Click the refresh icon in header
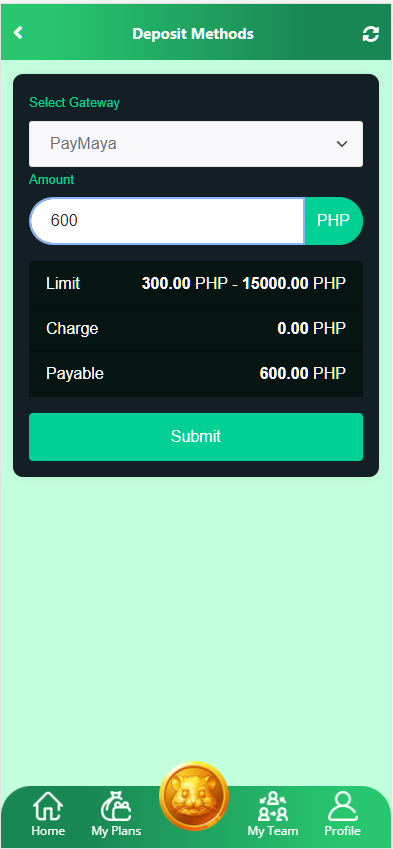This screenshot has width=393, height=849. pyautogui.click(x=371, y=34)
